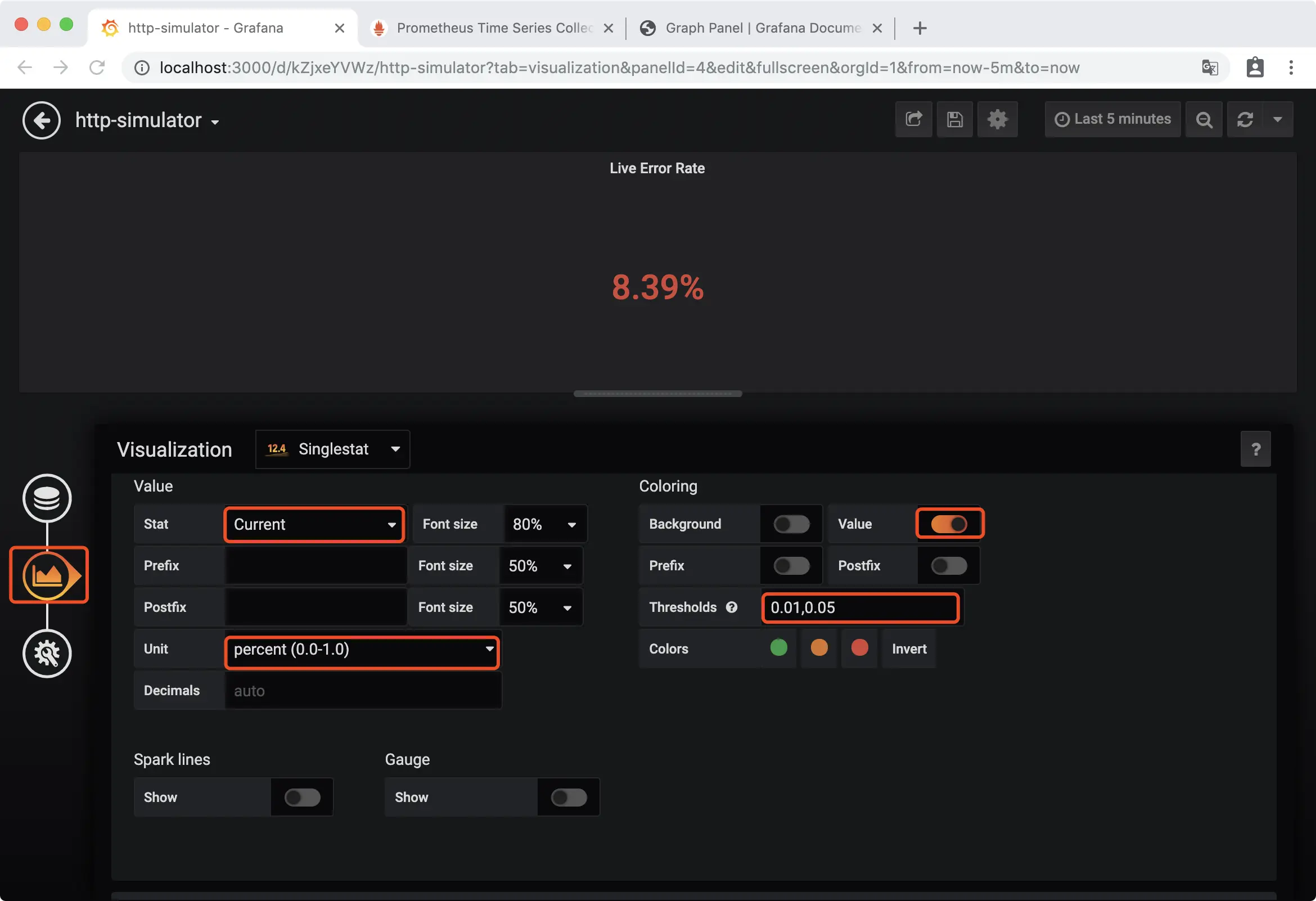Close the Graph Panel documentation tab
Viewport: 1316px width, 901px height.
pos(877,28)
